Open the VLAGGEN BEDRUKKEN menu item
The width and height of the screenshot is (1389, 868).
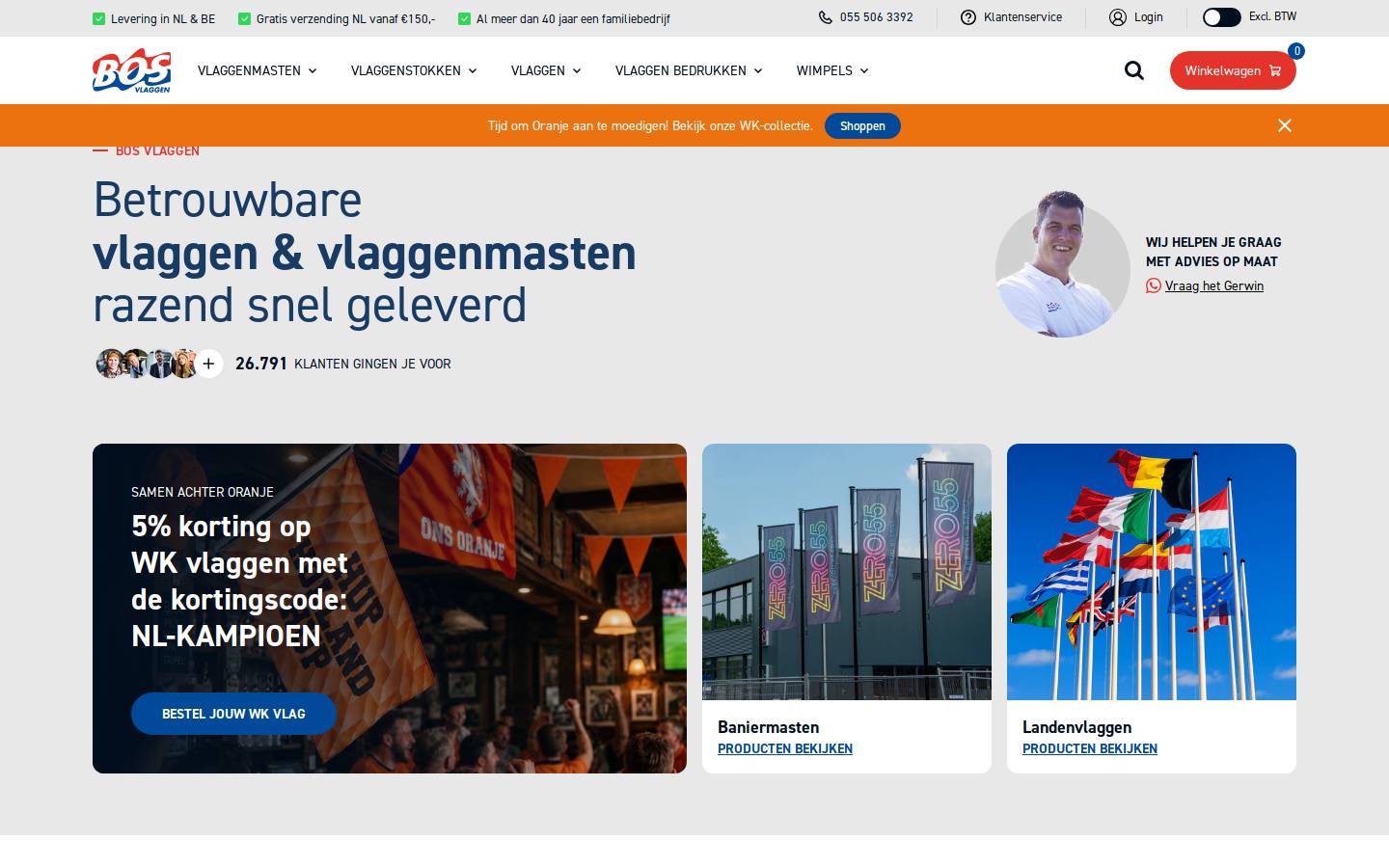pos(681,70)
